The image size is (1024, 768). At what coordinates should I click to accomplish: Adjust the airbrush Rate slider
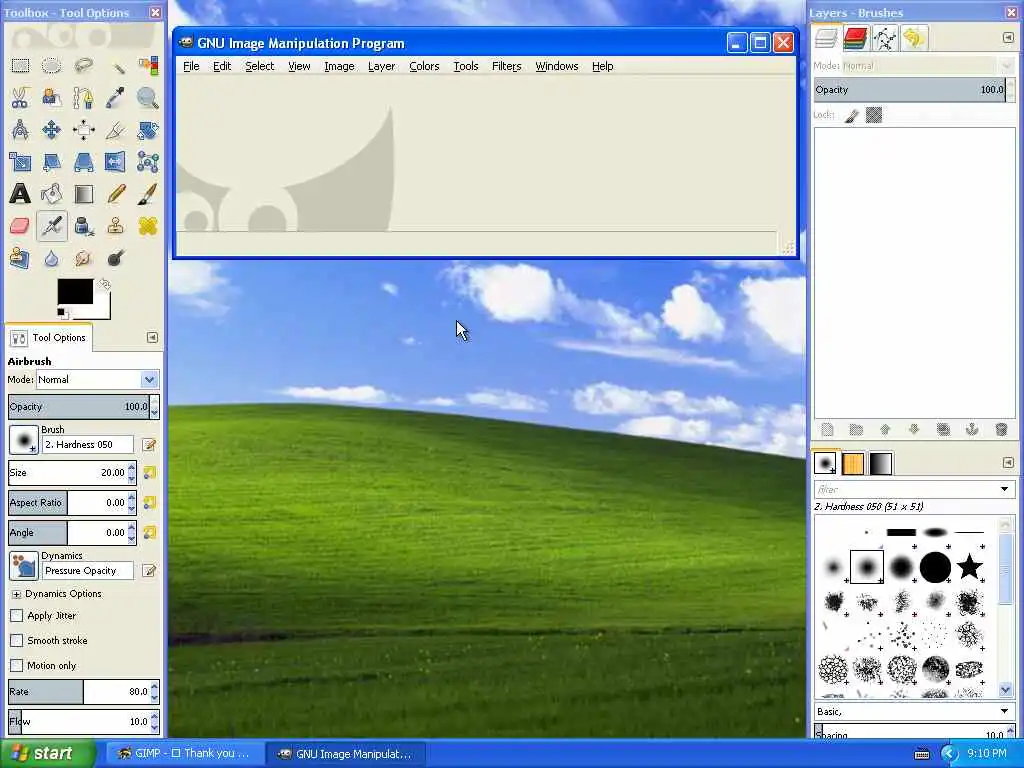click(x=78, y=691)
